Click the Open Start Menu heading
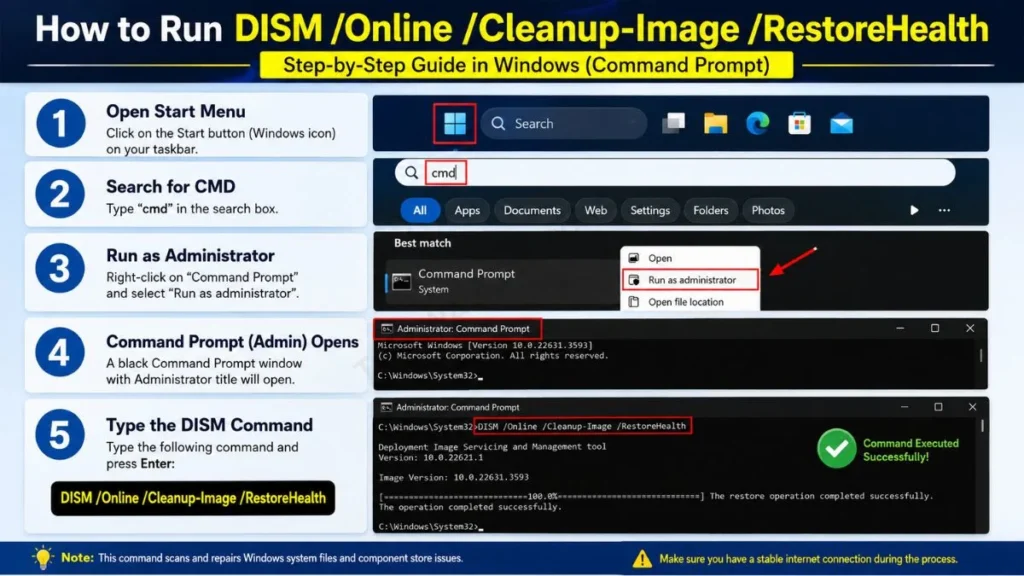Image resolution: width=1024 pixels, height=576 pixels. (x=176, y=111)
